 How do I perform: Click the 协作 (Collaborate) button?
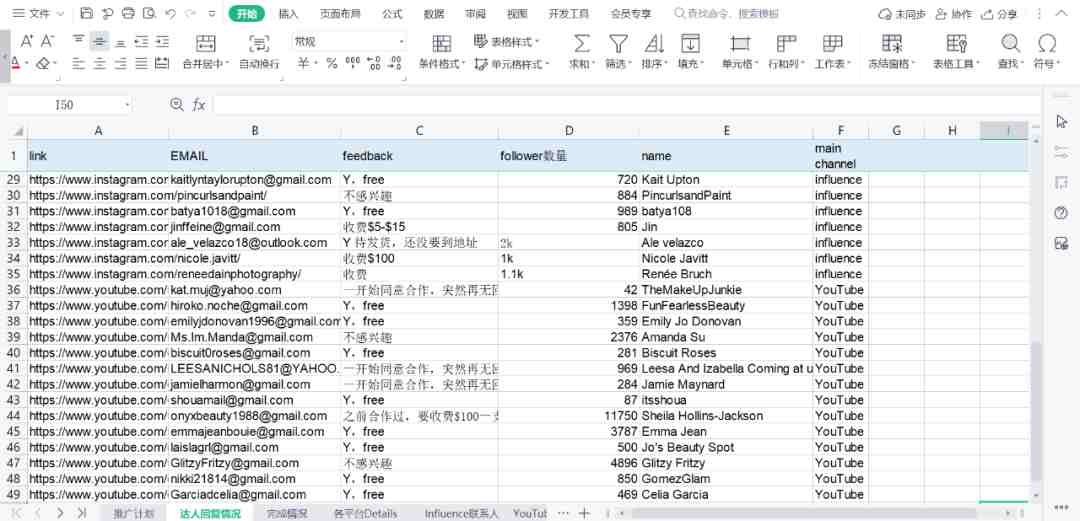click(953, 14)
